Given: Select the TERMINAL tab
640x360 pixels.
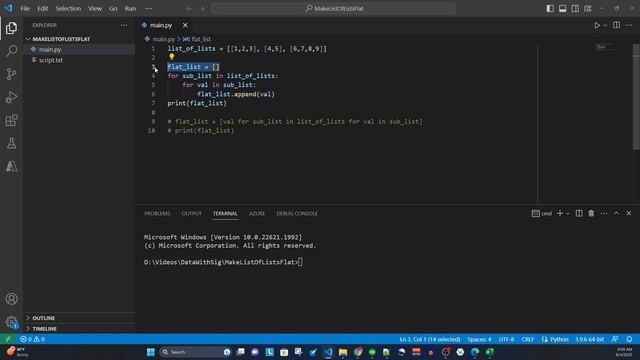Looking at the screenshot, I should pyautogui.click(x=225, y=213).
